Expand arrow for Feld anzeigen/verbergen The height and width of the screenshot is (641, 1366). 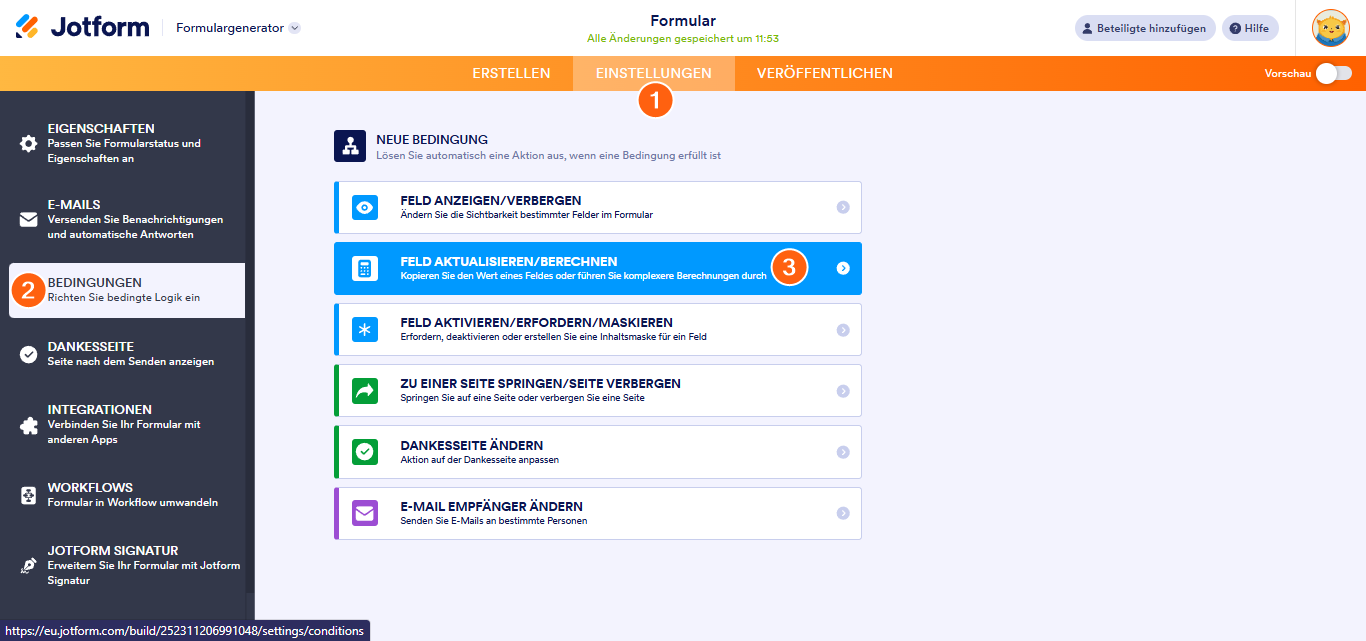(843, 207)
